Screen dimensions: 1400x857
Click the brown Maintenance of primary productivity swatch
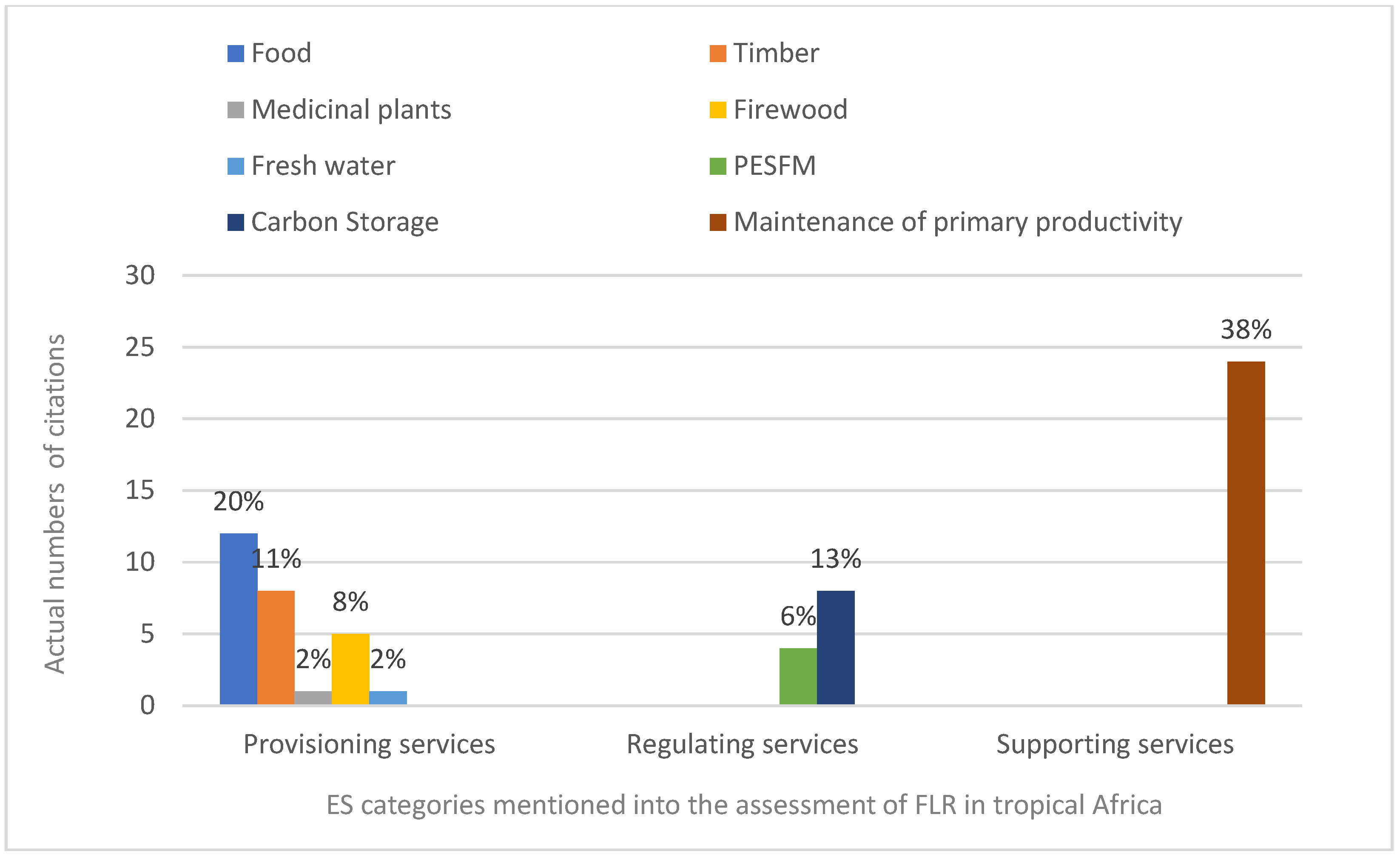click(717, 222)
